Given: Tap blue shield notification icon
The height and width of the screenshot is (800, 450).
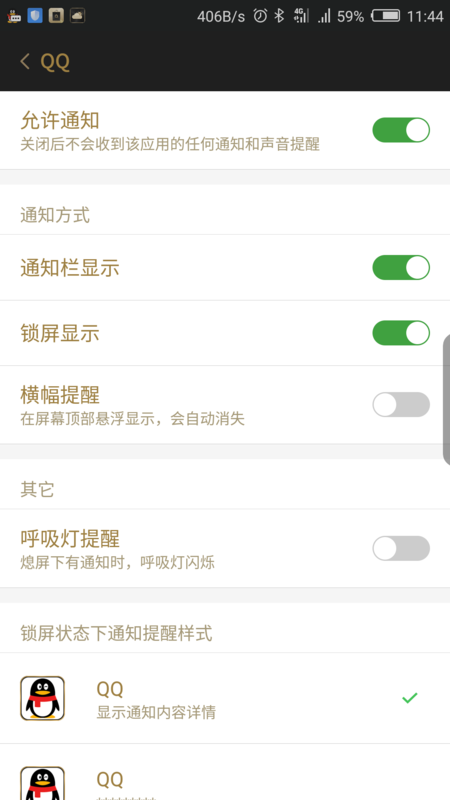Looking at the screenshot, I should click(35, 16).
